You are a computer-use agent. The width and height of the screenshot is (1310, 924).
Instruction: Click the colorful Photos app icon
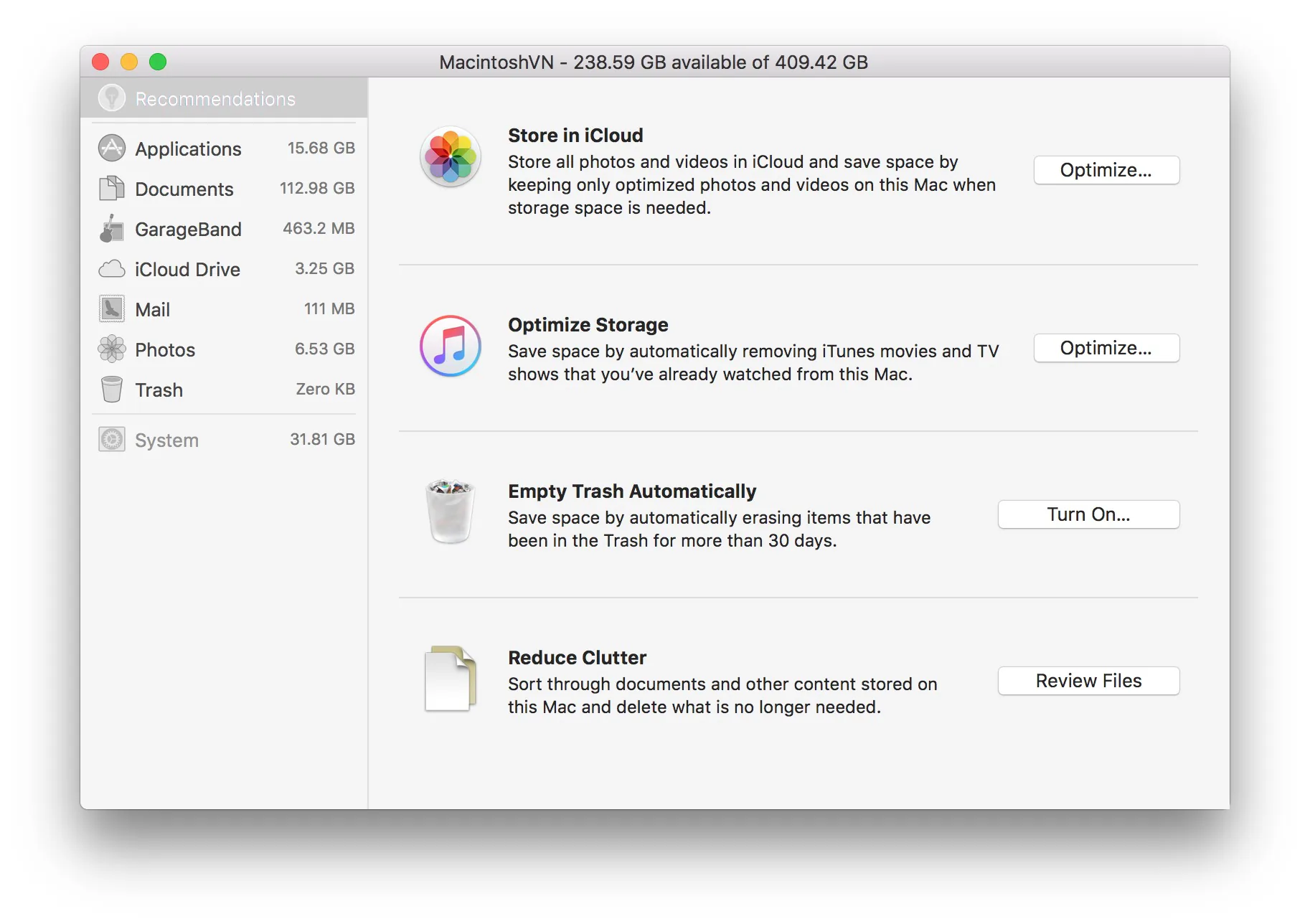point(451,156)
